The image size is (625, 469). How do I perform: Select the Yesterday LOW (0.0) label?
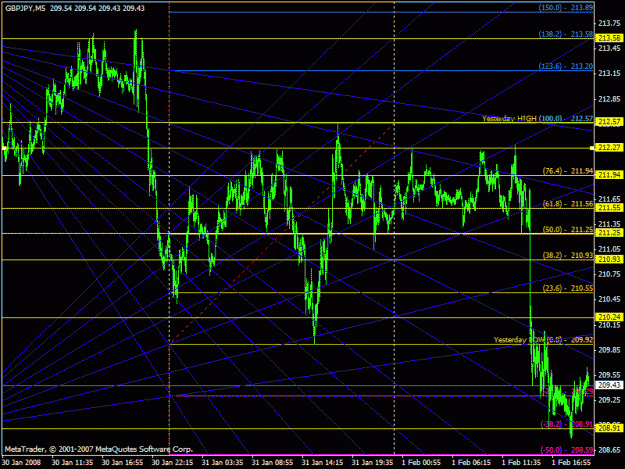528,340
